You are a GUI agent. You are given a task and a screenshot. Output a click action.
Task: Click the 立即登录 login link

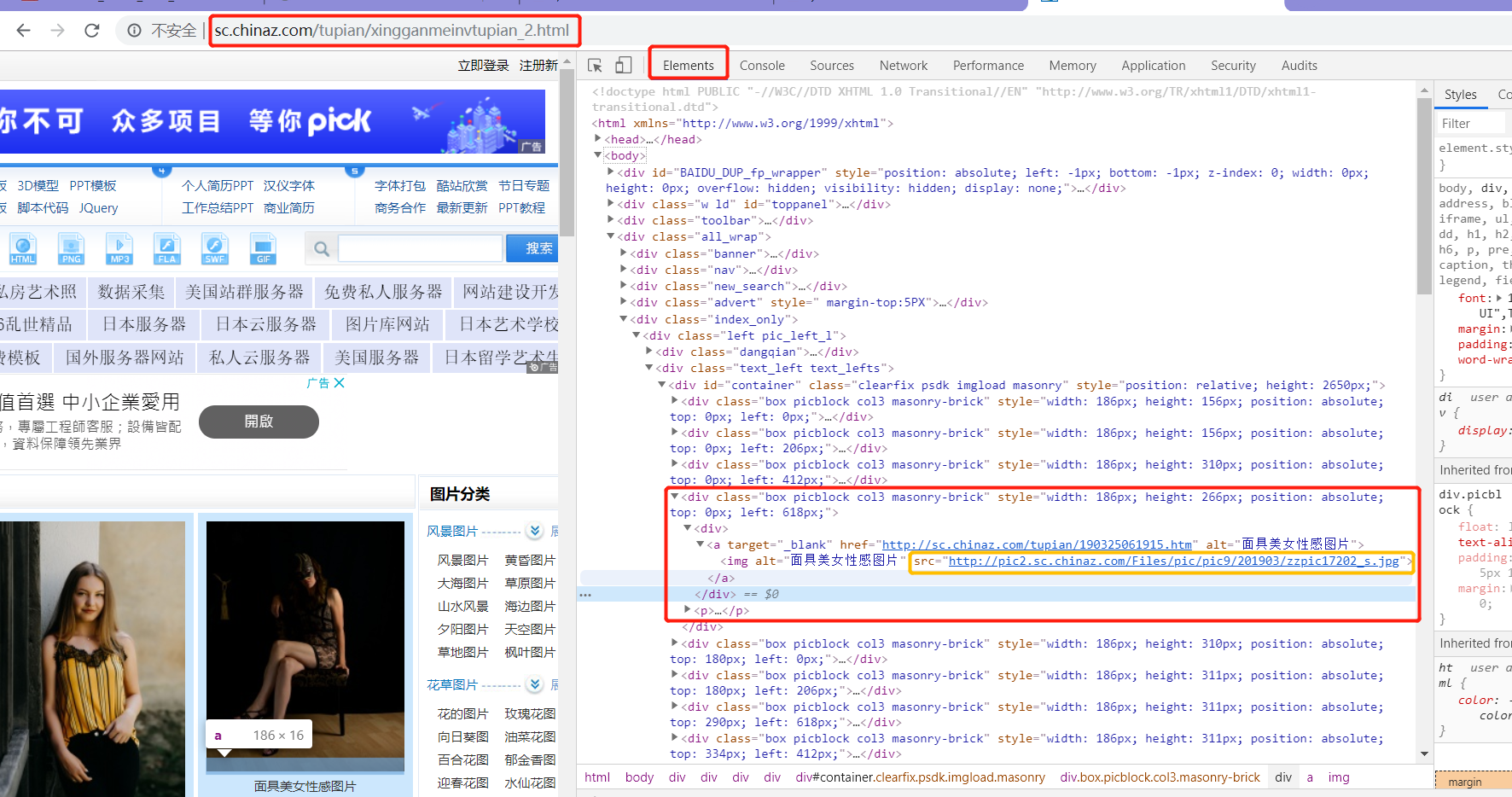point(484,66)
